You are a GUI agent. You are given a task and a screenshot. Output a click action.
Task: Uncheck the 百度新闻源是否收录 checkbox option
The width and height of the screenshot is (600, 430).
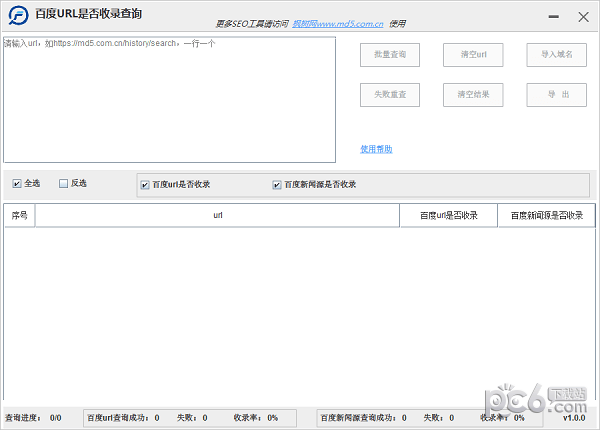click(x=277, y=185)
